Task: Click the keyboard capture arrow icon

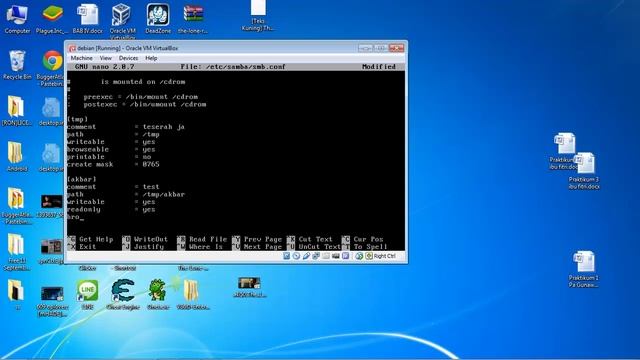Action: (369, 256)
